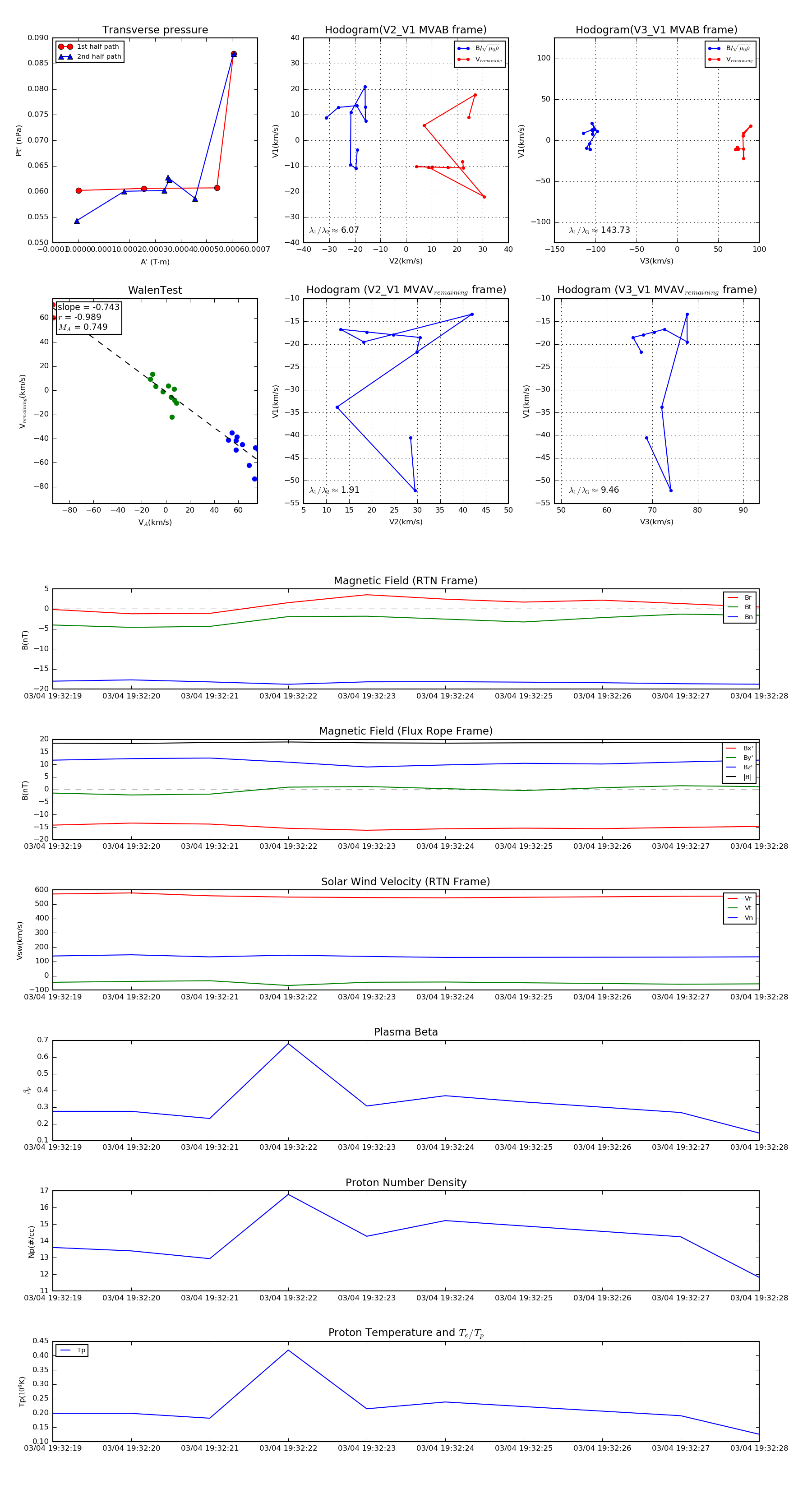This screenshot has height=1489, width=812.
Task: Click the 'Proton Number Density' plot title
Action: 406,1183
